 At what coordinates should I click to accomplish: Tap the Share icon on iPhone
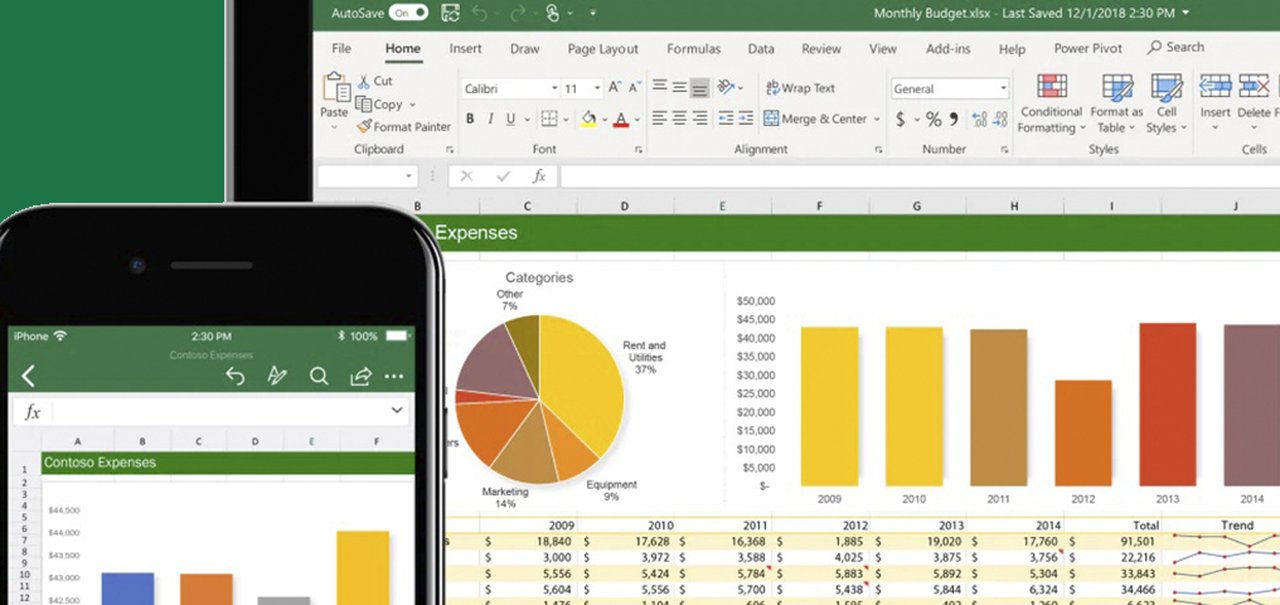click(360, 376)
